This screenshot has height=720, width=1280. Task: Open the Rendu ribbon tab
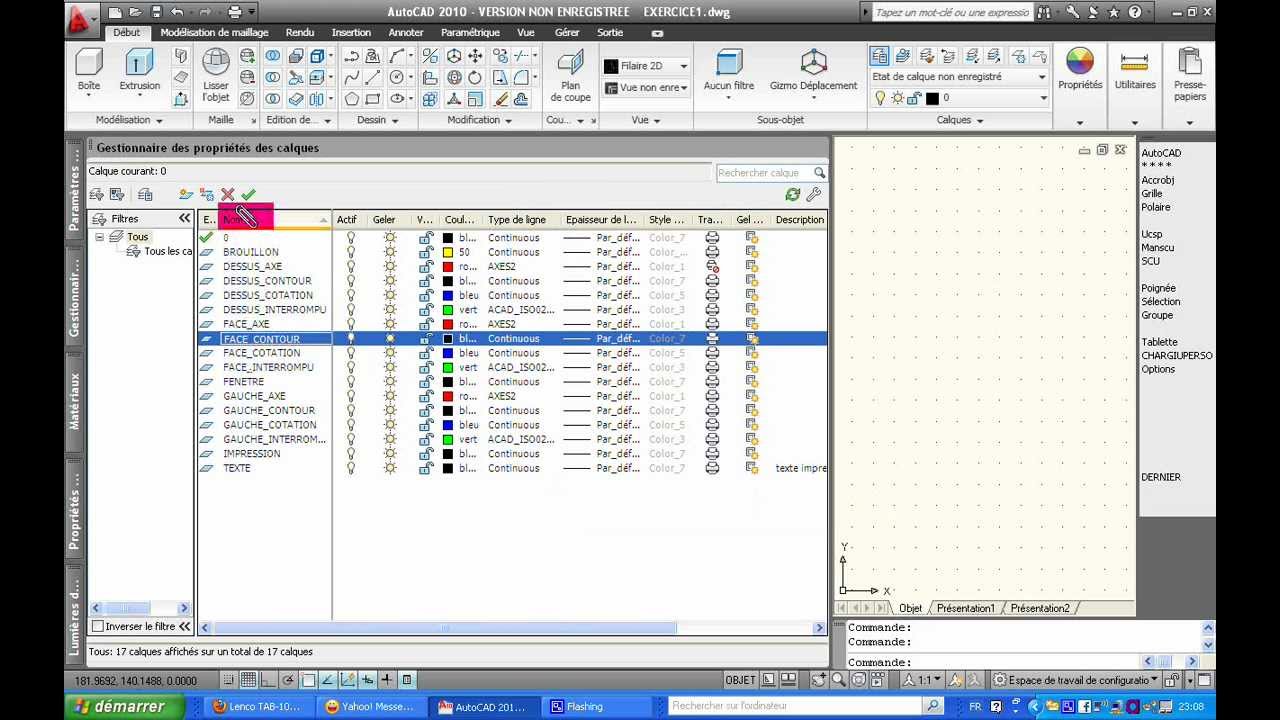(300, 33)
